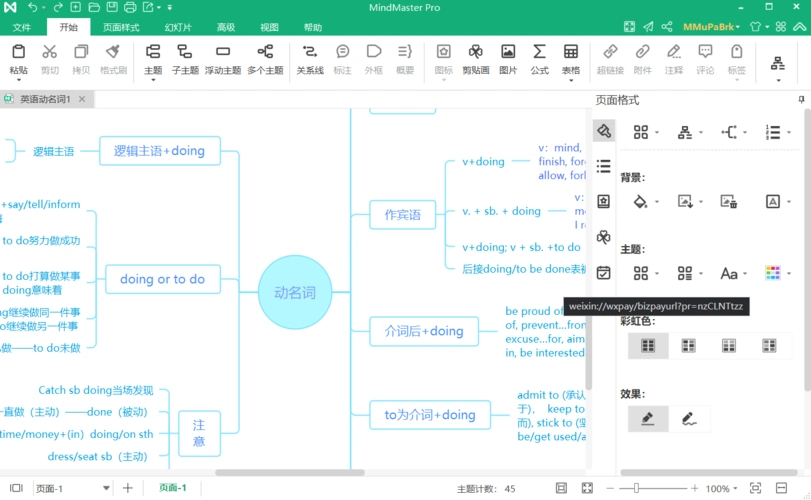Screen dimensions: 811x500
Task: Open the 剪贴画 clipart tool
Action: tap(476, 52)
